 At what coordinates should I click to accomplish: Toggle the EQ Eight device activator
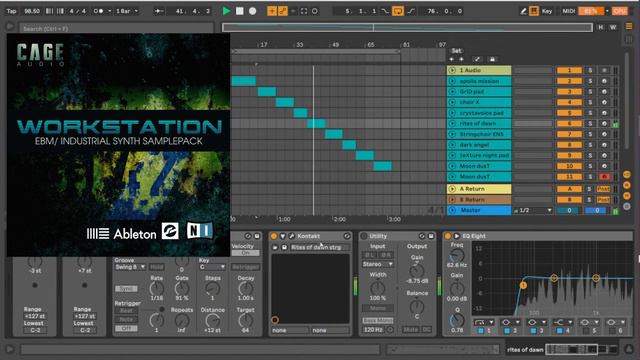(x=448, y=236)
